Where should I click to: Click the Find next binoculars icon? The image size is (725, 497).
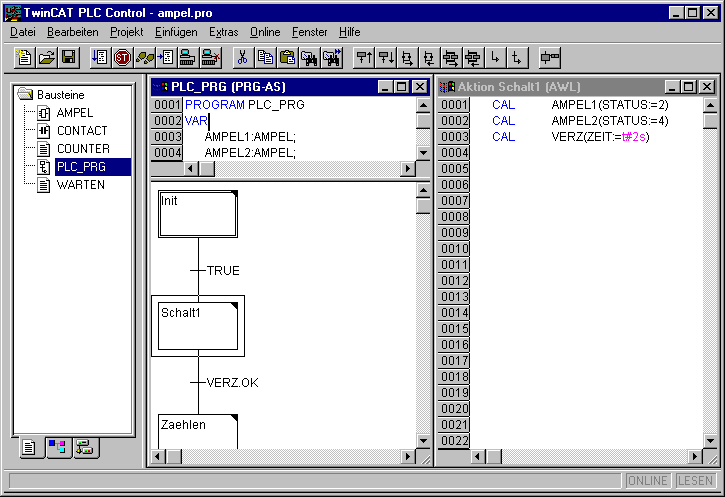[332, 58]
